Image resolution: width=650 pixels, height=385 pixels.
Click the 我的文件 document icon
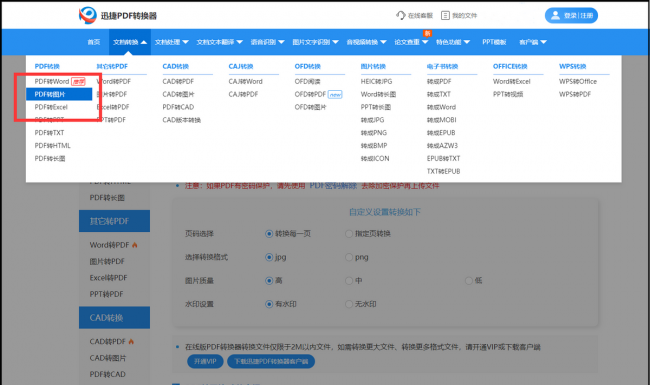[445, 15]
